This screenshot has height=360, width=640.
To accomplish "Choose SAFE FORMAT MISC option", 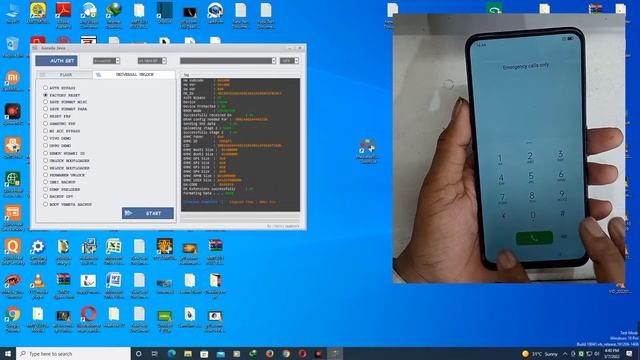I will click(x=65, y=102).
